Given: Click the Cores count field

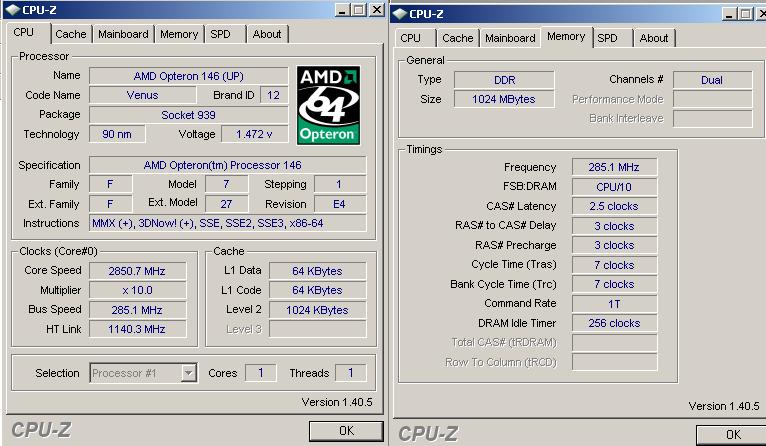Looking at the screenshot, I should (260, 373).
